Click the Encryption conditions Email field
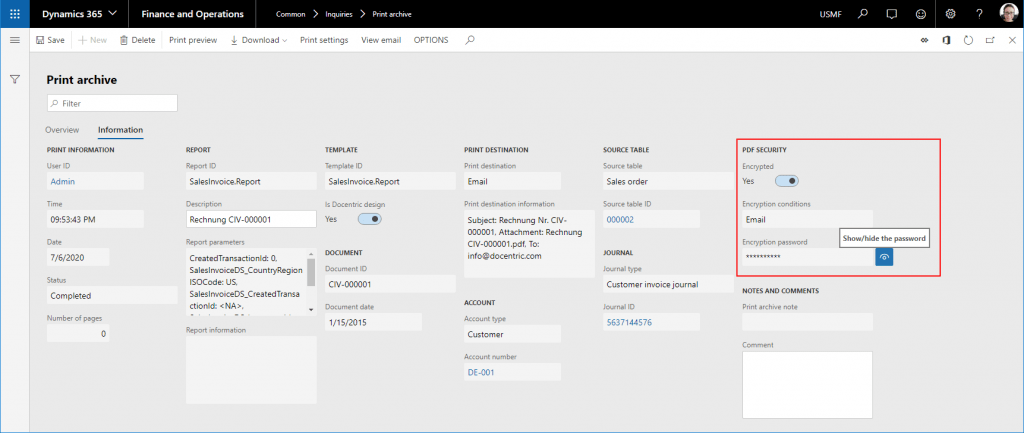Image resolution: width=1024 pixels, height=433 pixels. pyautogui.click(x=807, y=219)
